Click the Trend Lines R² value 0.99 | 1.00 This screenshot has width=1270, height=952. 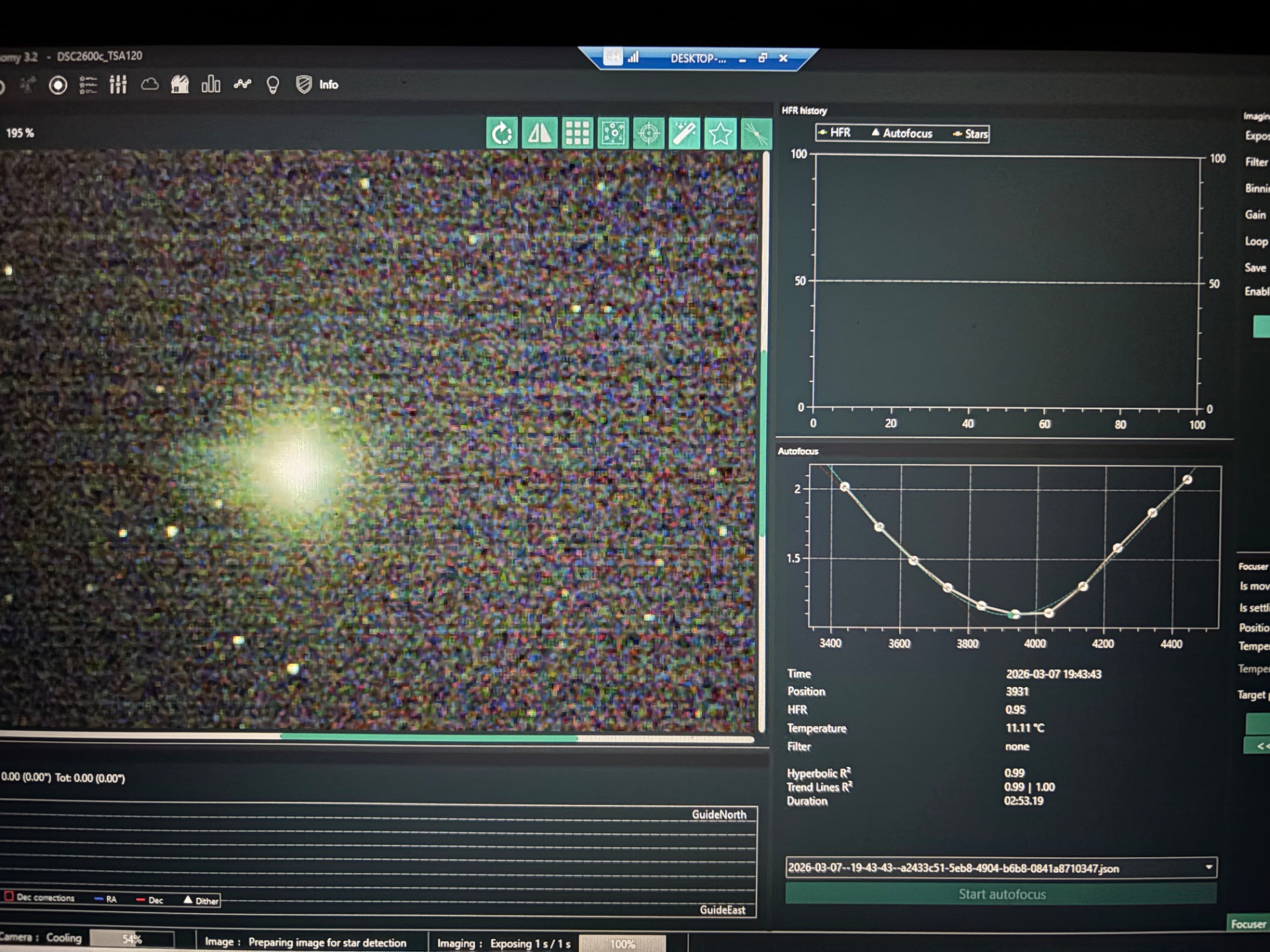[1029, 787]
